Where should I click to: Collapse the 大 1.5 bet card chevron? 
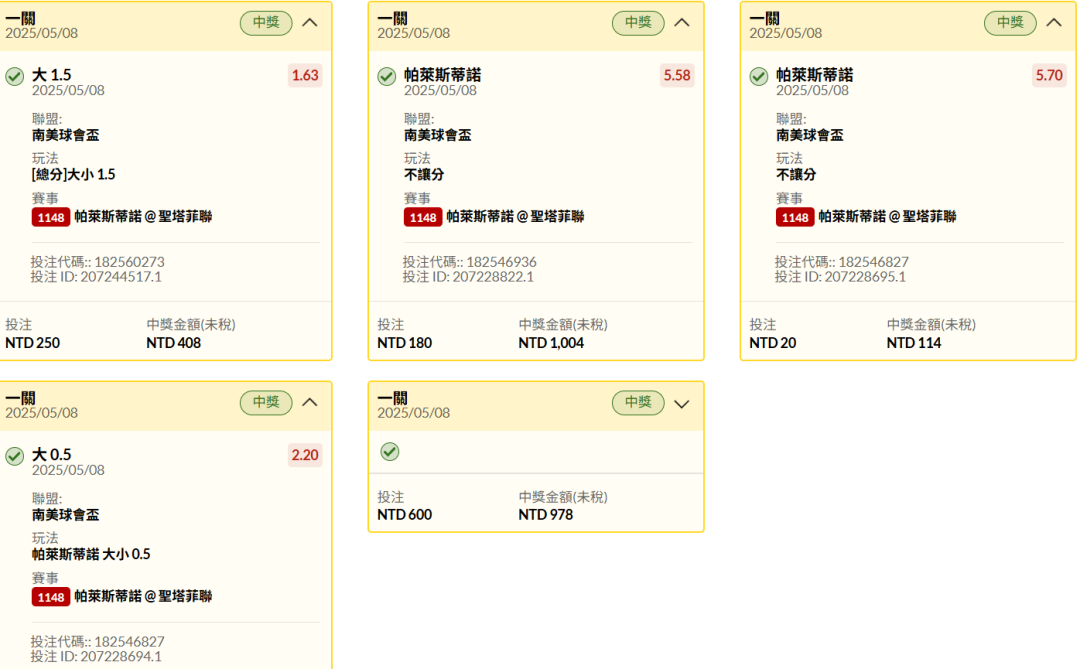coord(310,23)
